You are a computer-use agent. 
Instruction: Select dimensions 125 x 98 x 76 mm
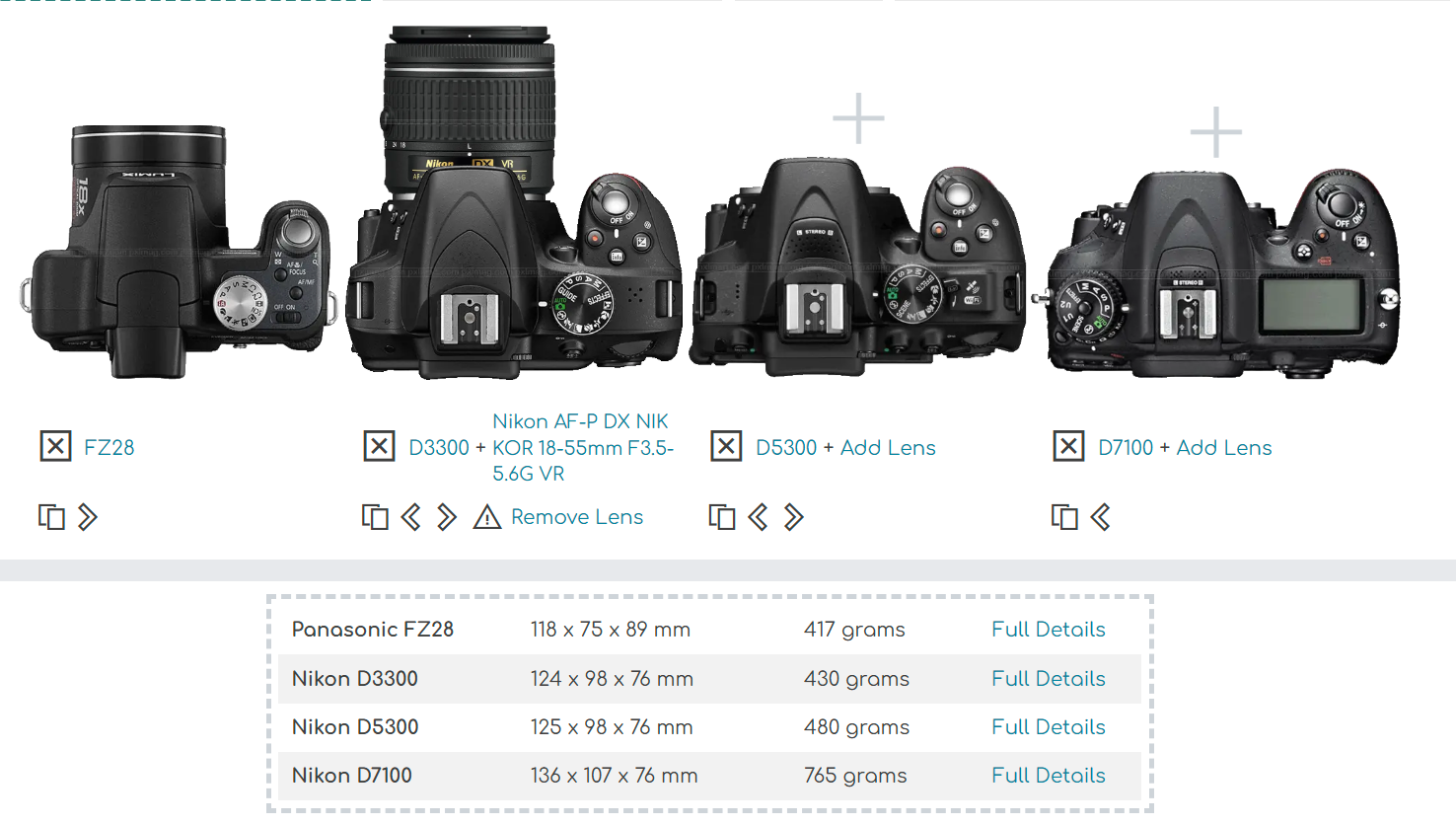pyautogui.click(x=612, y=727)
